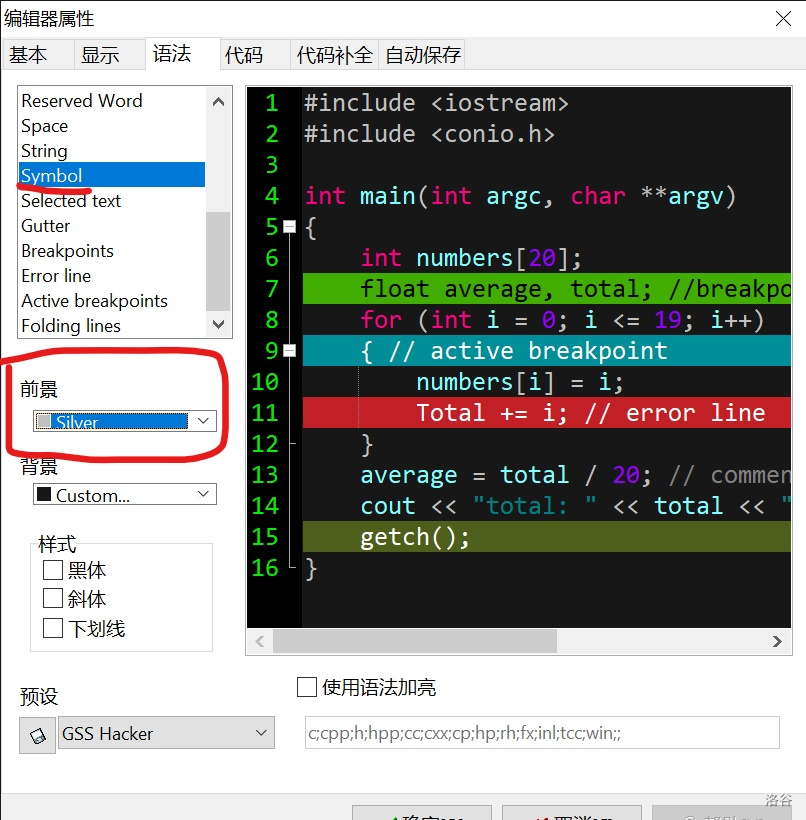Open the 前景 foreground color dropdown

202,421
